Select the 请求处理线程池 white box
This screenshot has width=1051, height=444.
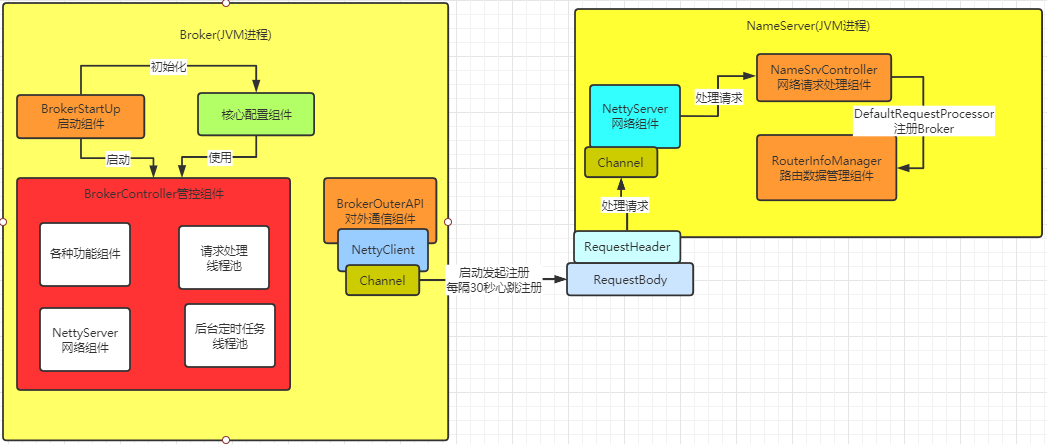point(224,258)
